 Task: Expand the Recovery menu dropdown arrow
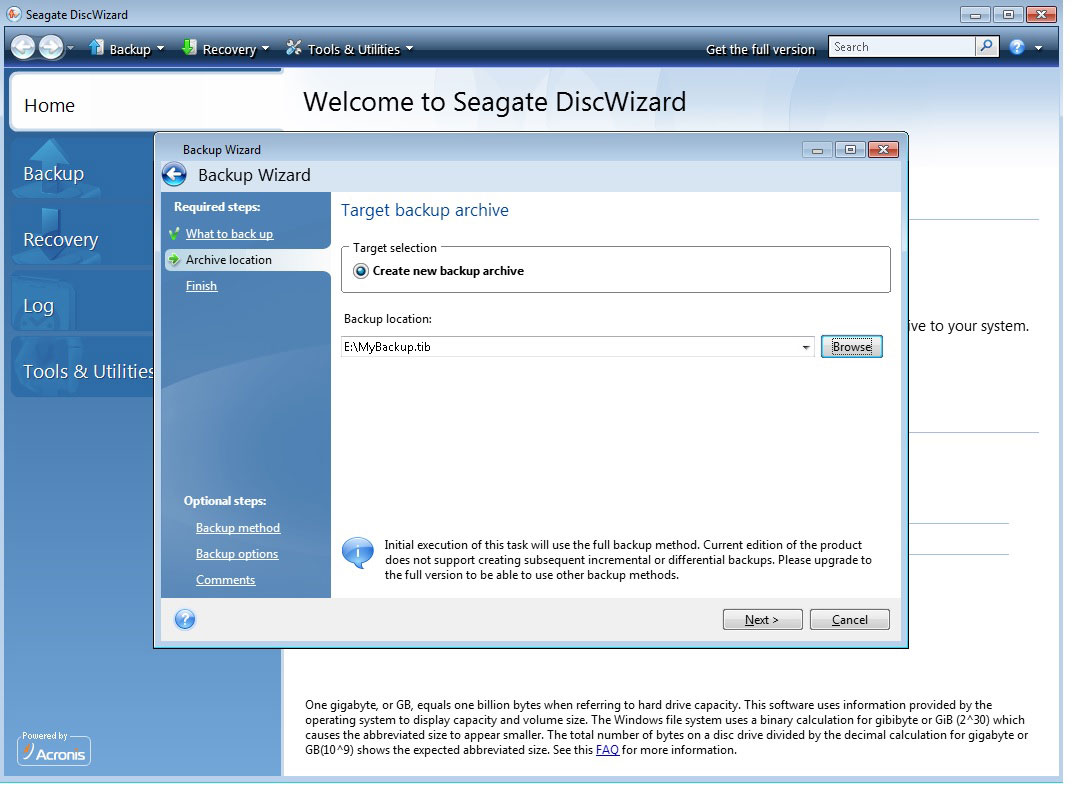click(x=265, y=49)
